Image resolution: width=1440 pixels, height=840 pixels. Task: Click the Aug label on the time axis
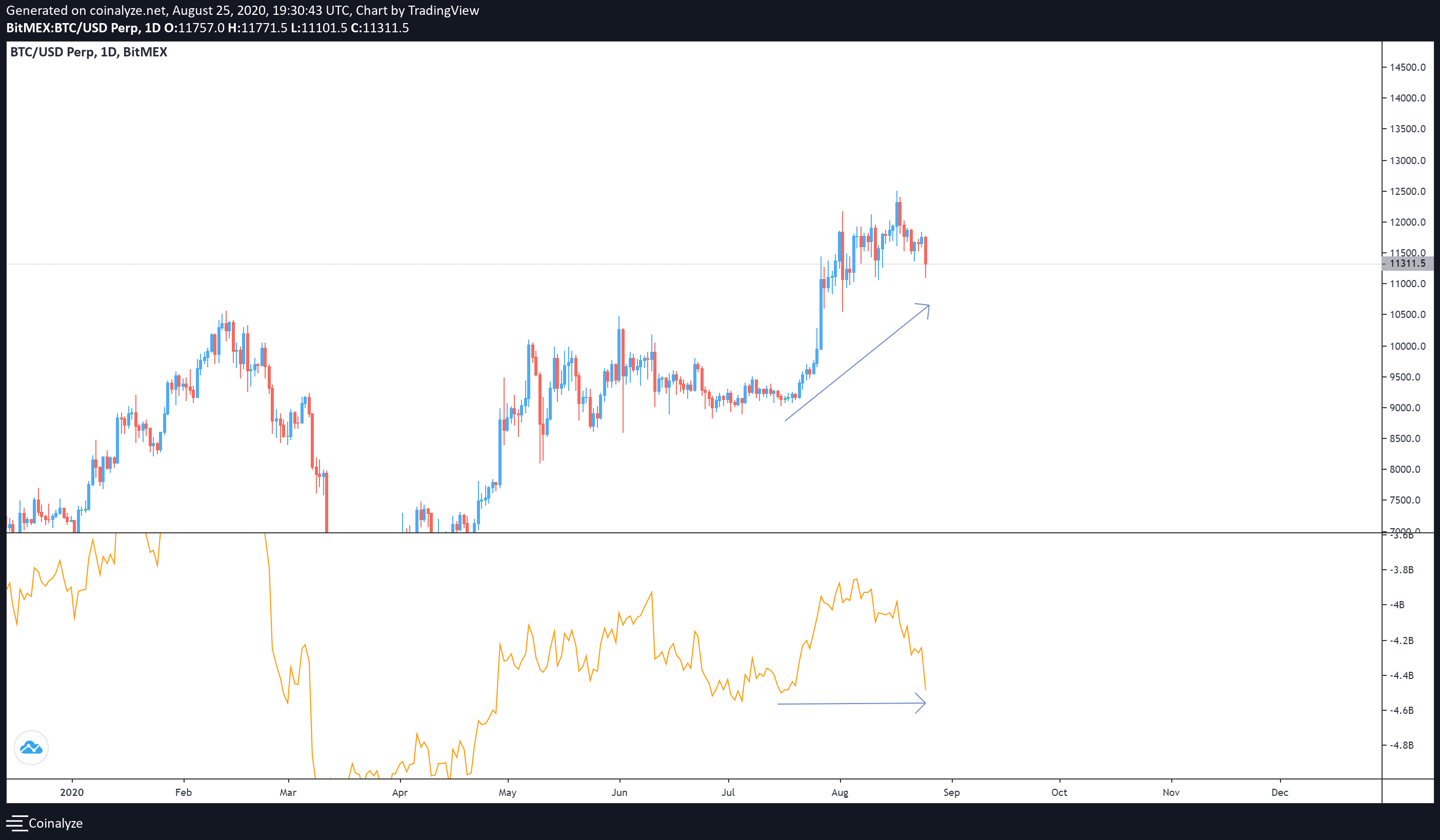(839, 792)
